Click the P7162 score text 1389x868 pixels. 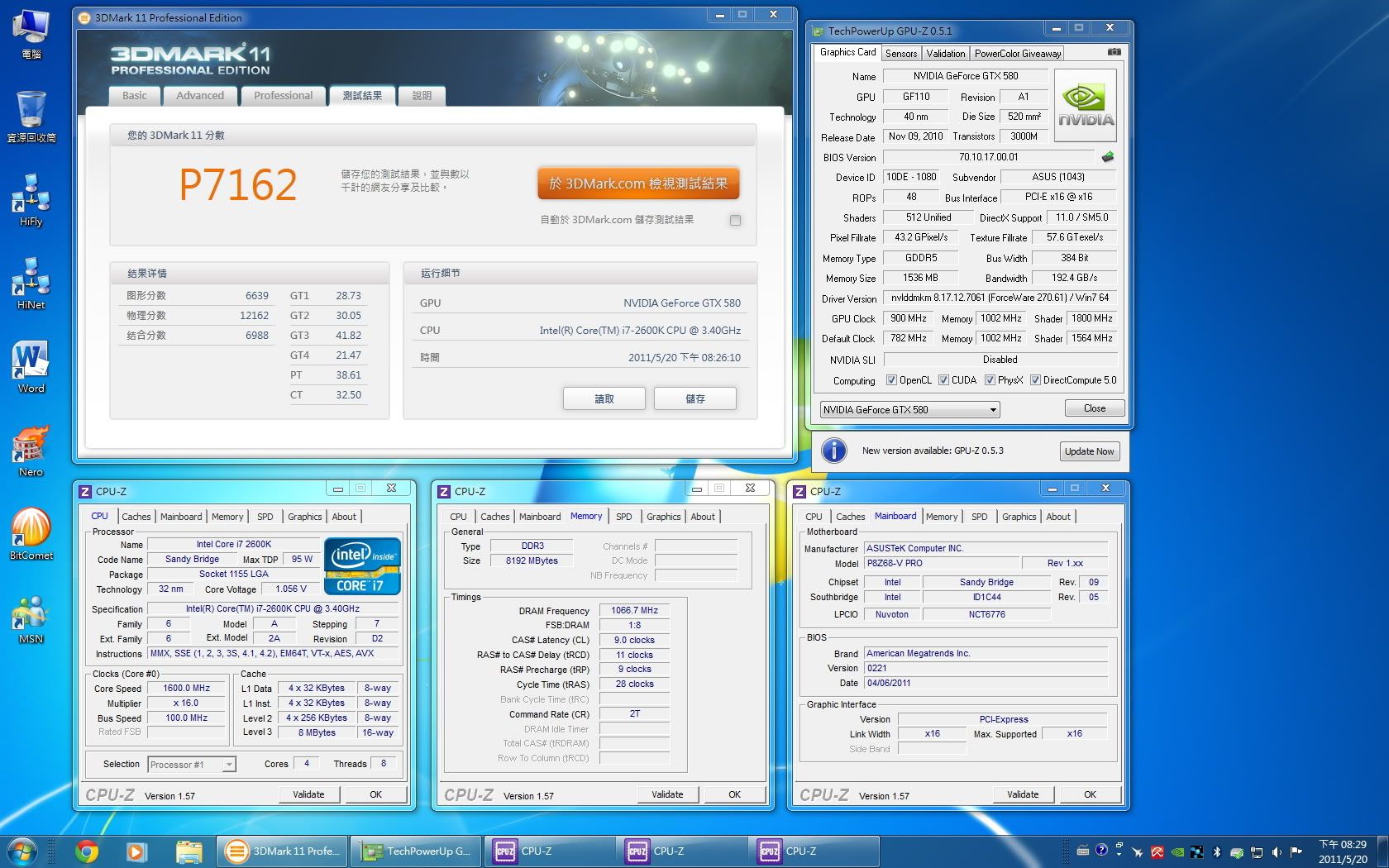[x=238, y=184]
